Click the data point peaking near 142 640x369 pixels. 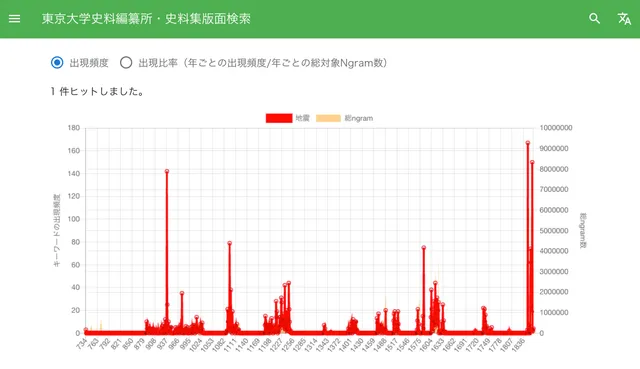[x=167, y=171]
